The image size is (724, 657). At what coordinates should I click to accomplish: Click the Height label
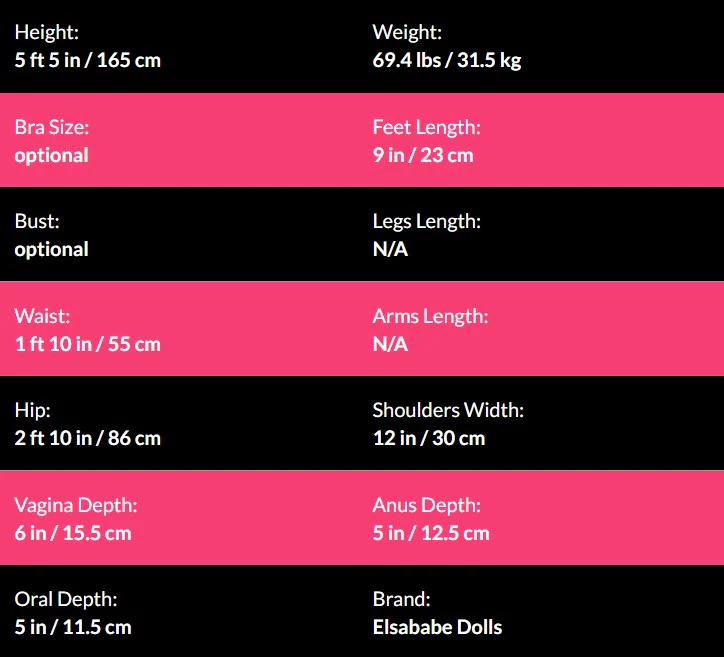45,33
